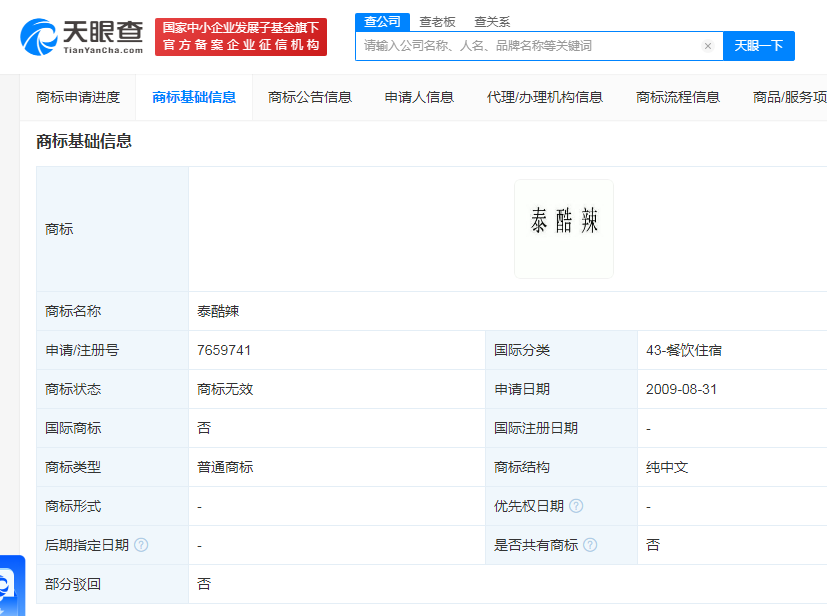Click the 国际注册日期 label cell
This screenshot has width=827, height=616.
click(x=561, y=428)
